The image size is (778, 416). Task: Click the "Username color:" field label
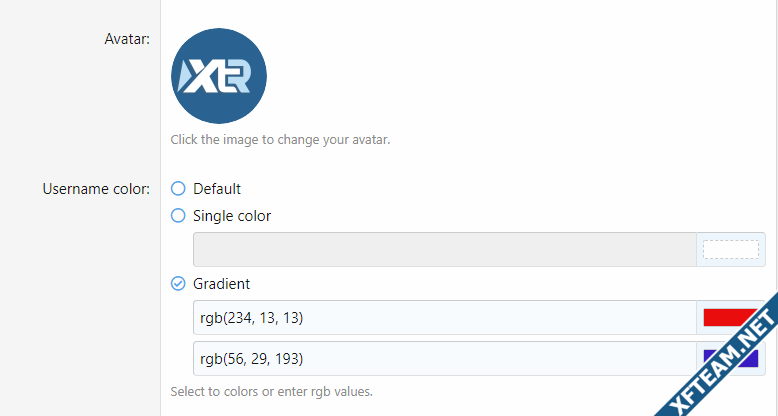pos(96,189)
